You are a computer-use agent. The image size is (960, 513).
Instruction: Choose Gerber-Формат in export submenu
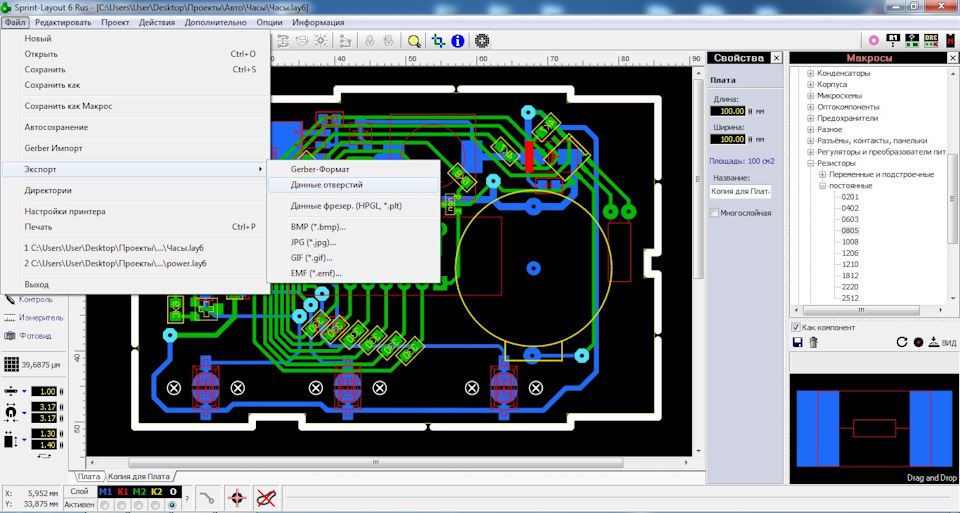point(353,169)
